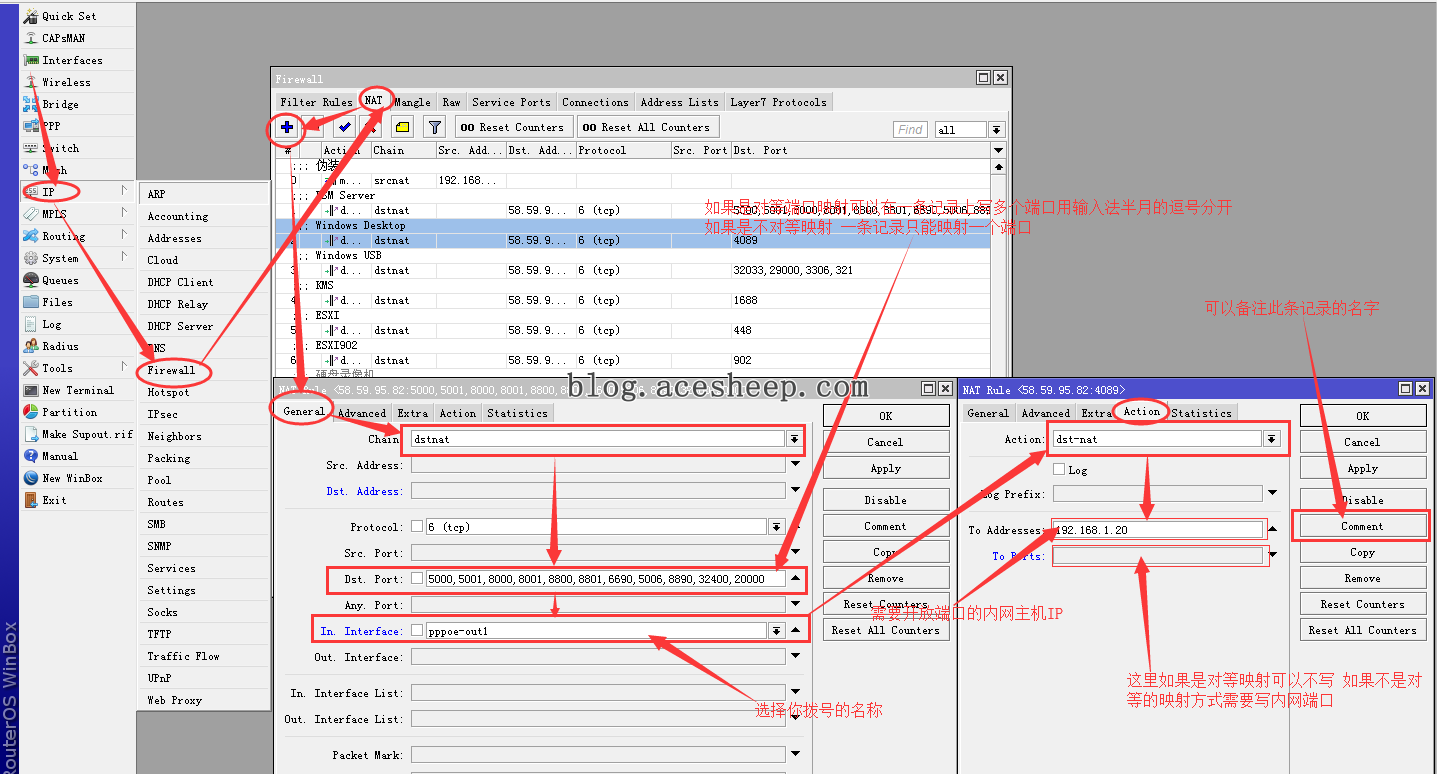This screenshot has height=774, width=1437.
Task: Click Reset All Counters in the Firewall toolbar
Action: click(647, 127)
